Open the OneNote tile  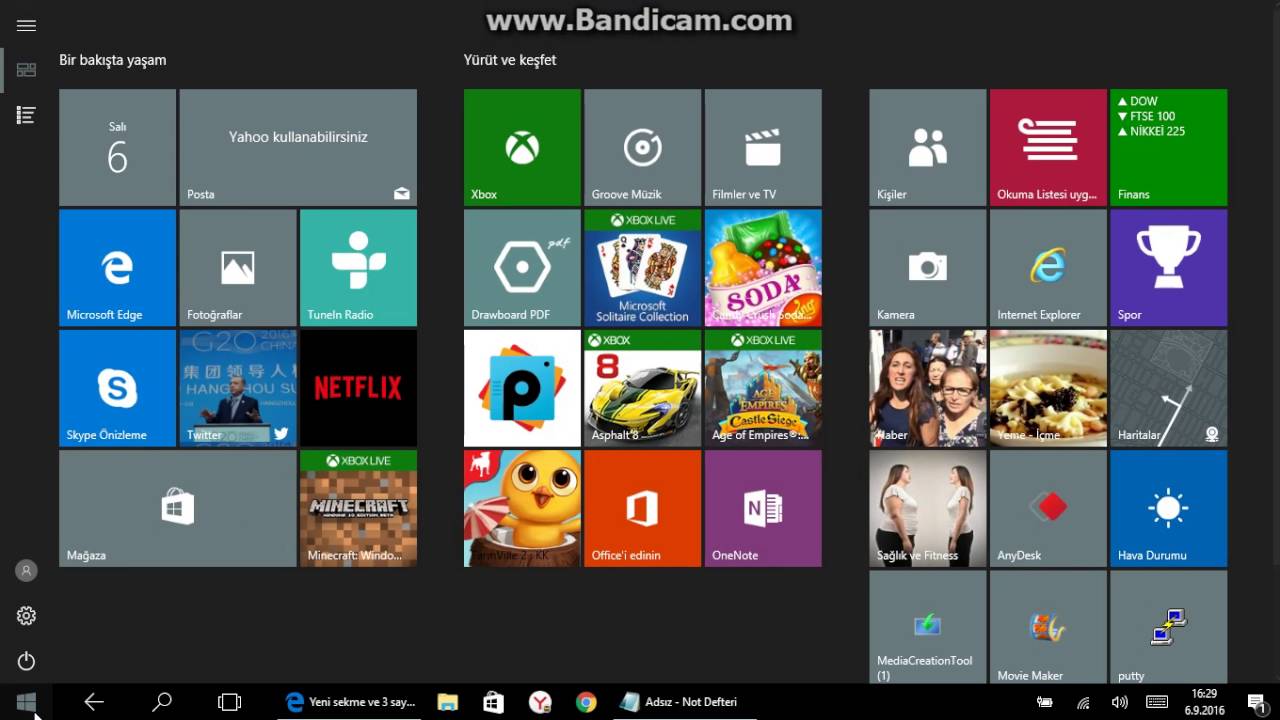click(x=763, y=508)
